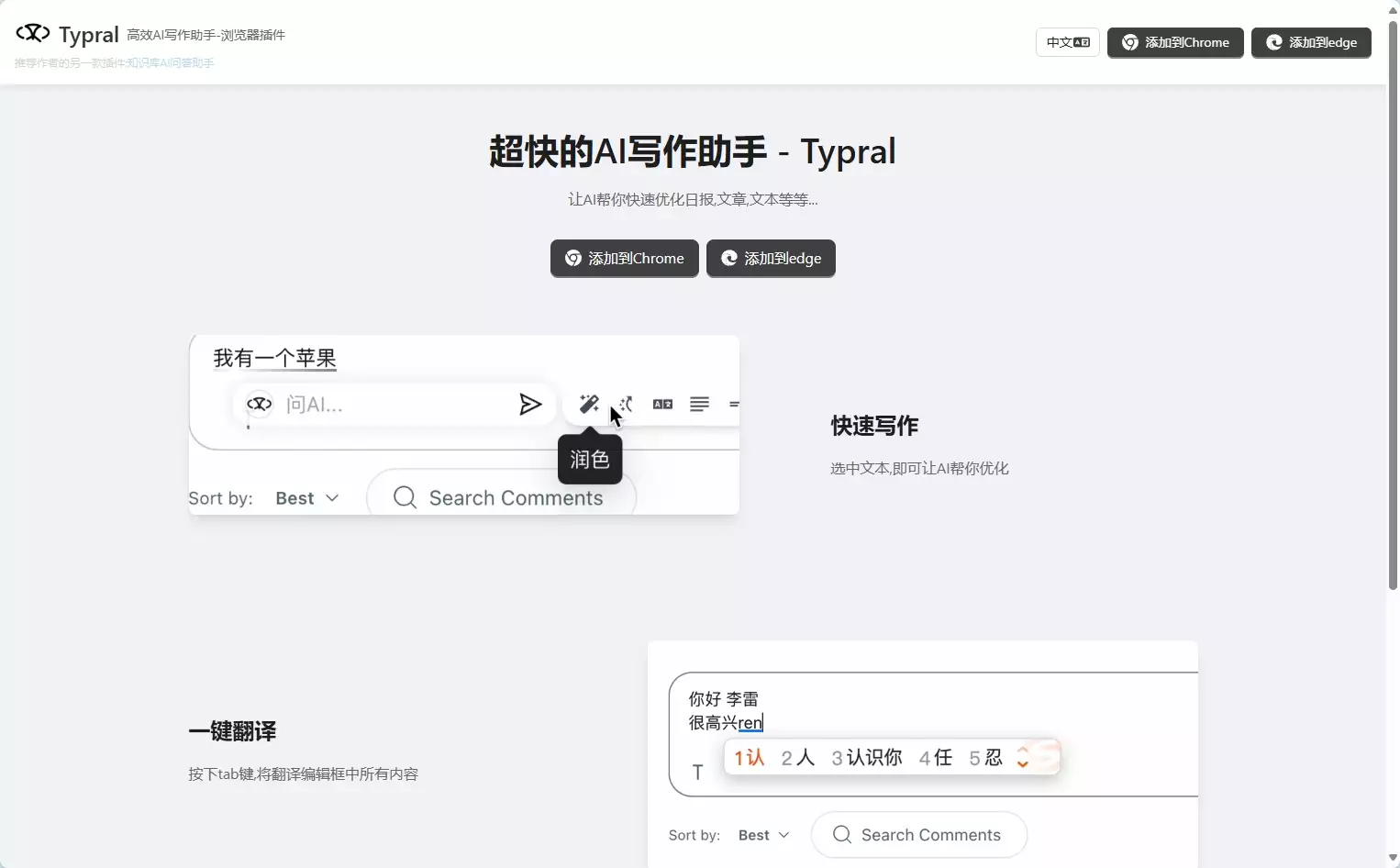The width and height of the screenshot is (1400, 868).
Task: Select IME candidate 2 人
Action: click(798, 758)
